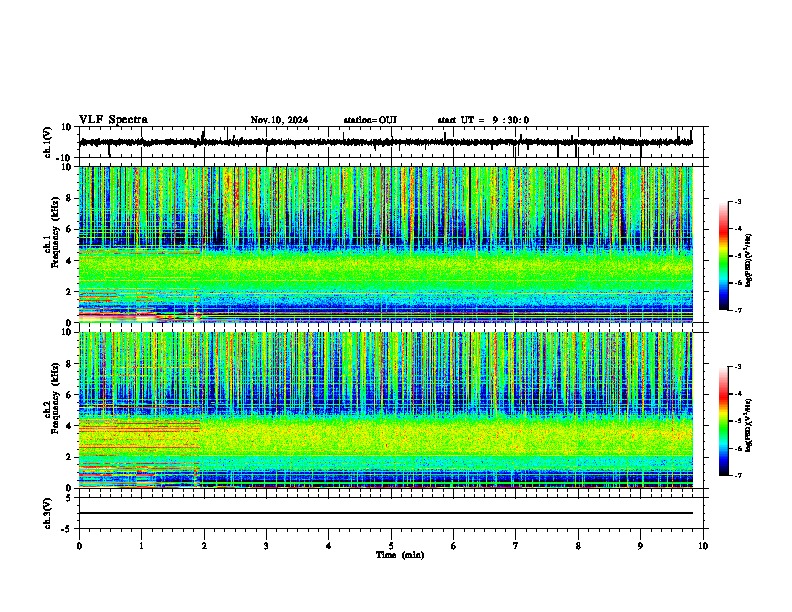Click the "-7" tick on ch.2 color bar

tap(737, 475)
